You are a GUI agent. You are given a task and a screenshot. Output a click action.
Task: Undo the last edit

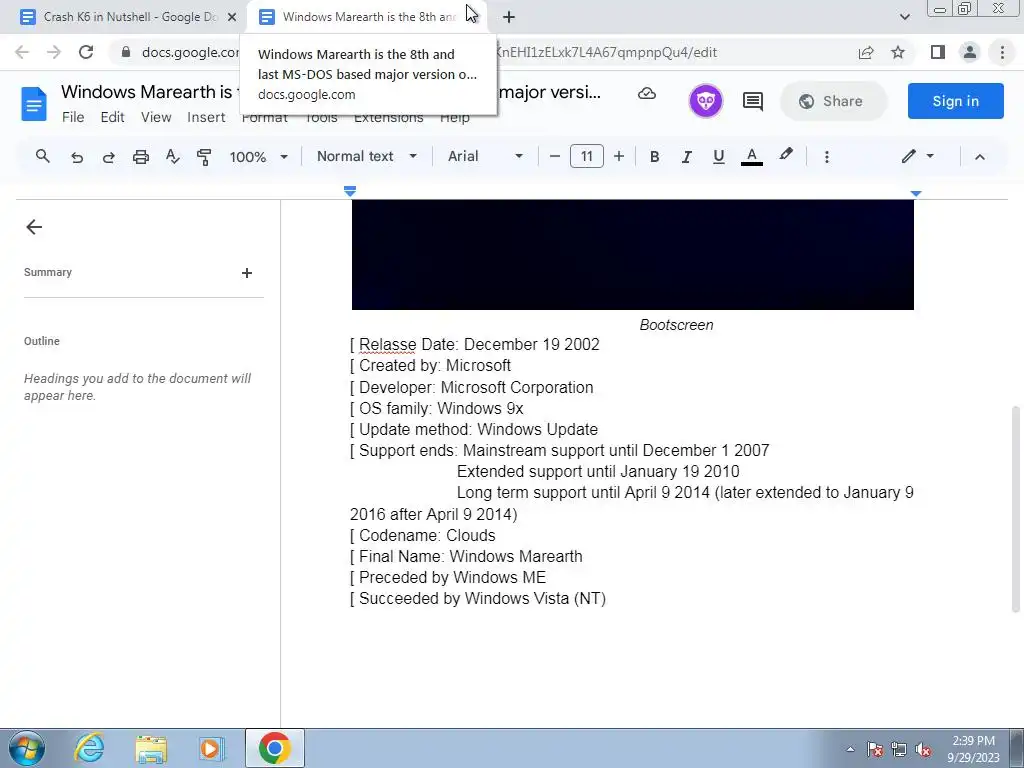pos(76,157)
